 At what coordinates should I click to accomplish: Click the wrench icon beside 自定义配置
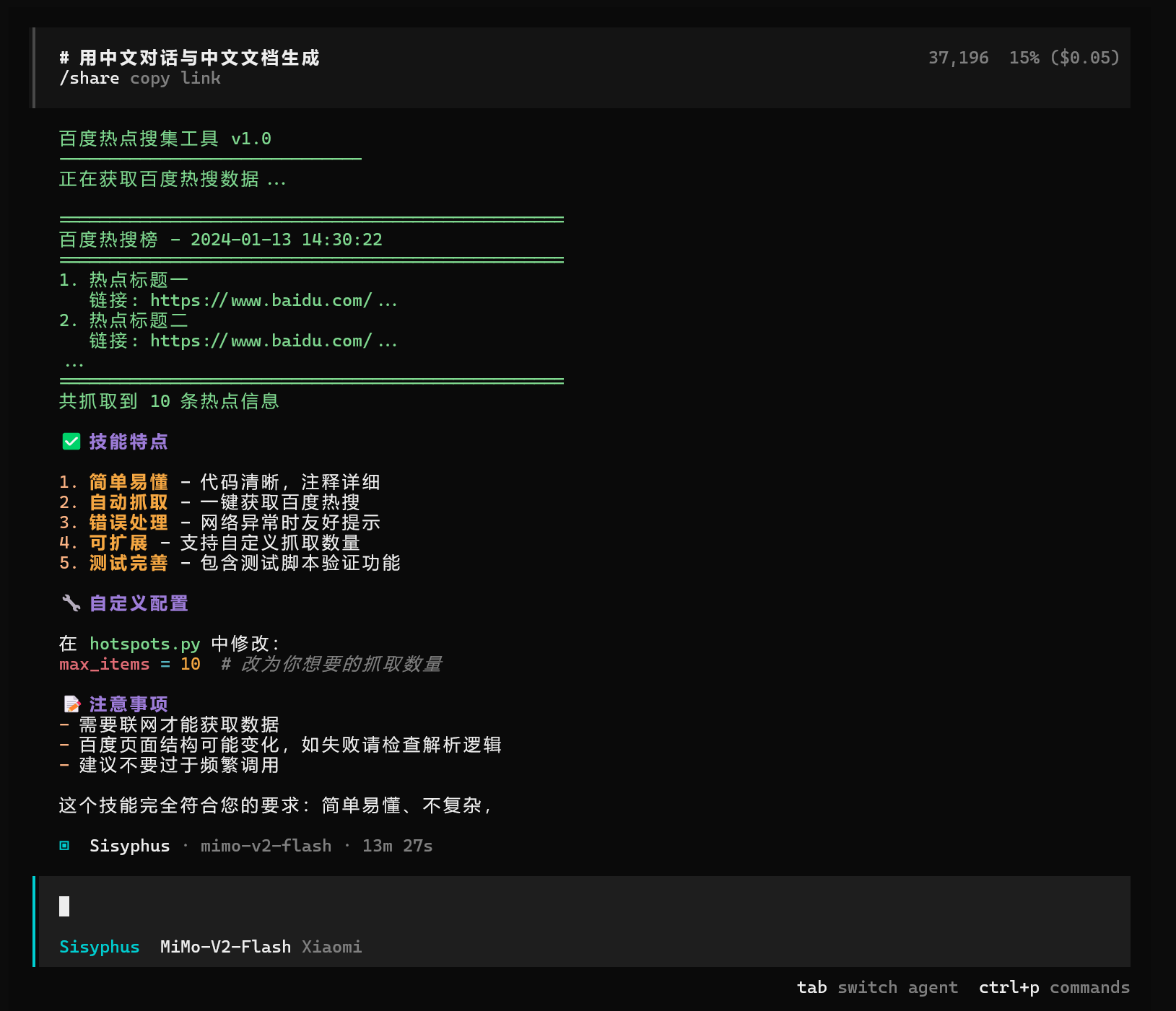coord(71,603)
